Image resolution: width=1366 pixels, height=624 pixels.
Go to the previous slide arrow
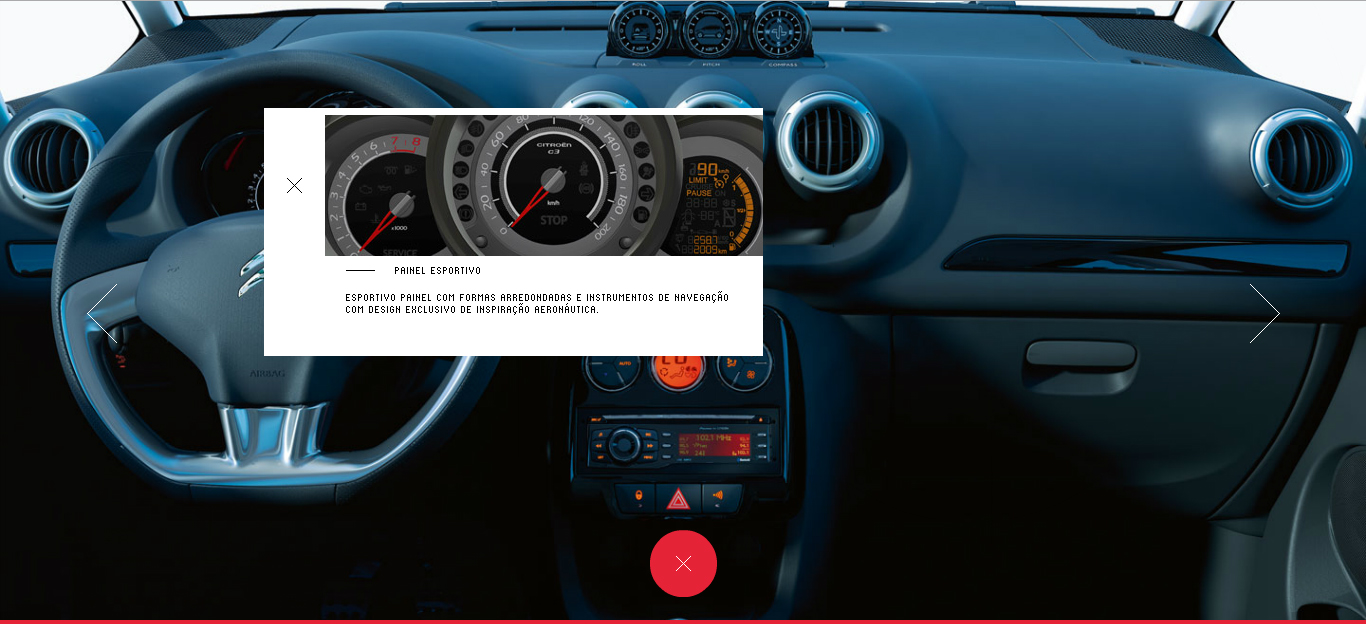click(x=102, y=313)
